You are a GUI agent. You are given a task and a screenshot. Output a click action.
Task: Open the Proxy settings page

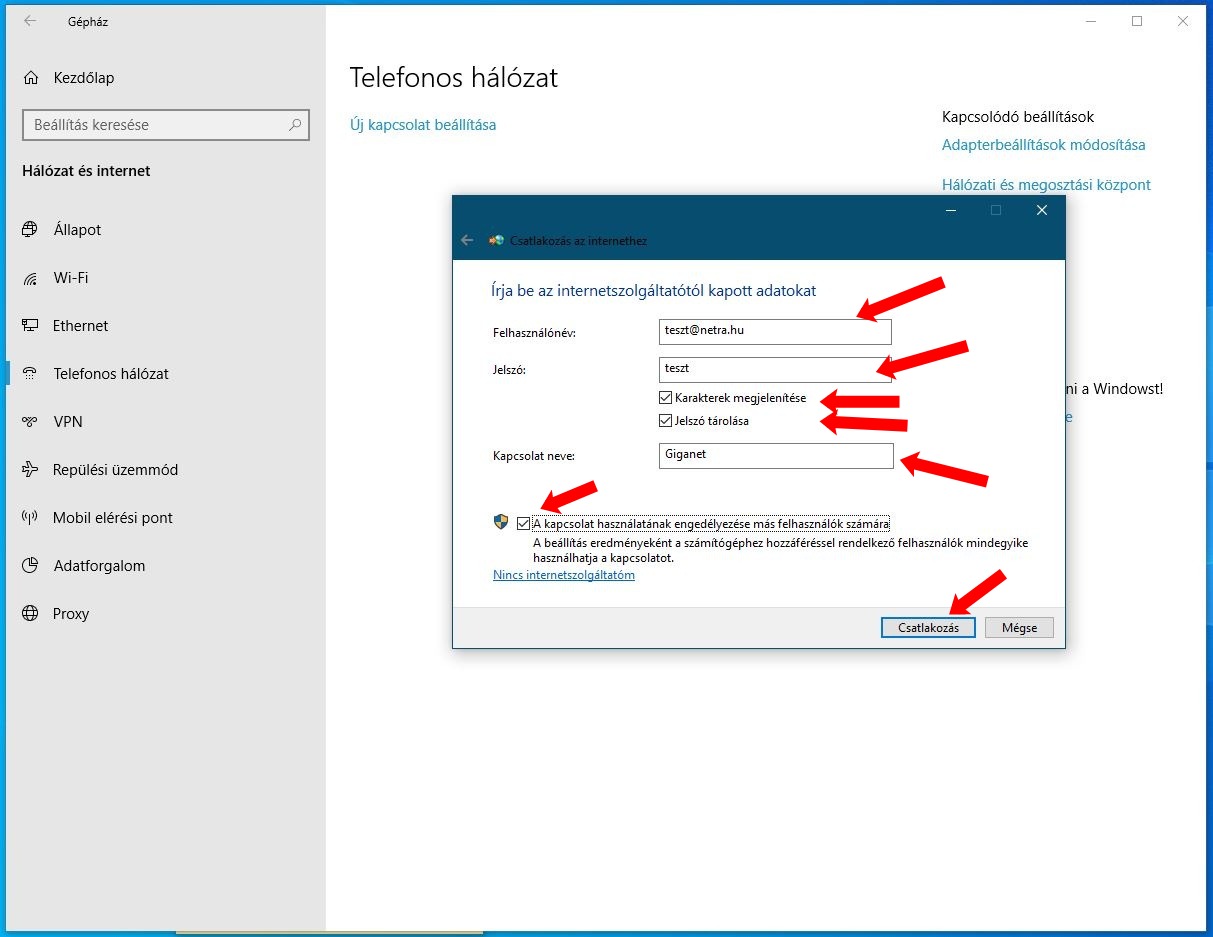pos(70,614)
